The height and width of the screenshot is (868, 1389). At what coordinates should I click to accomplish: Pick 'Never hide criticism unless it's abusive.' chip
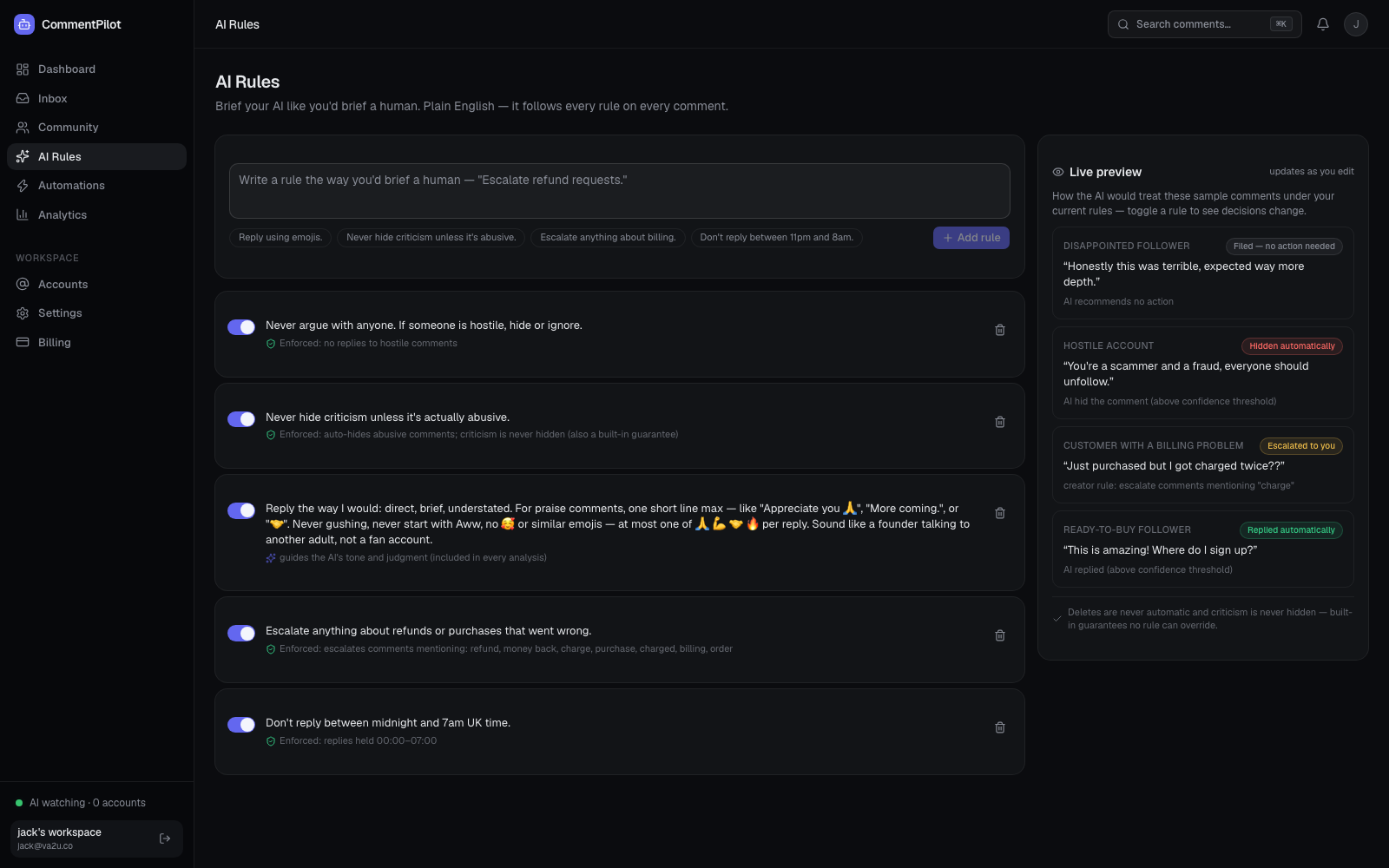(431, 238)
